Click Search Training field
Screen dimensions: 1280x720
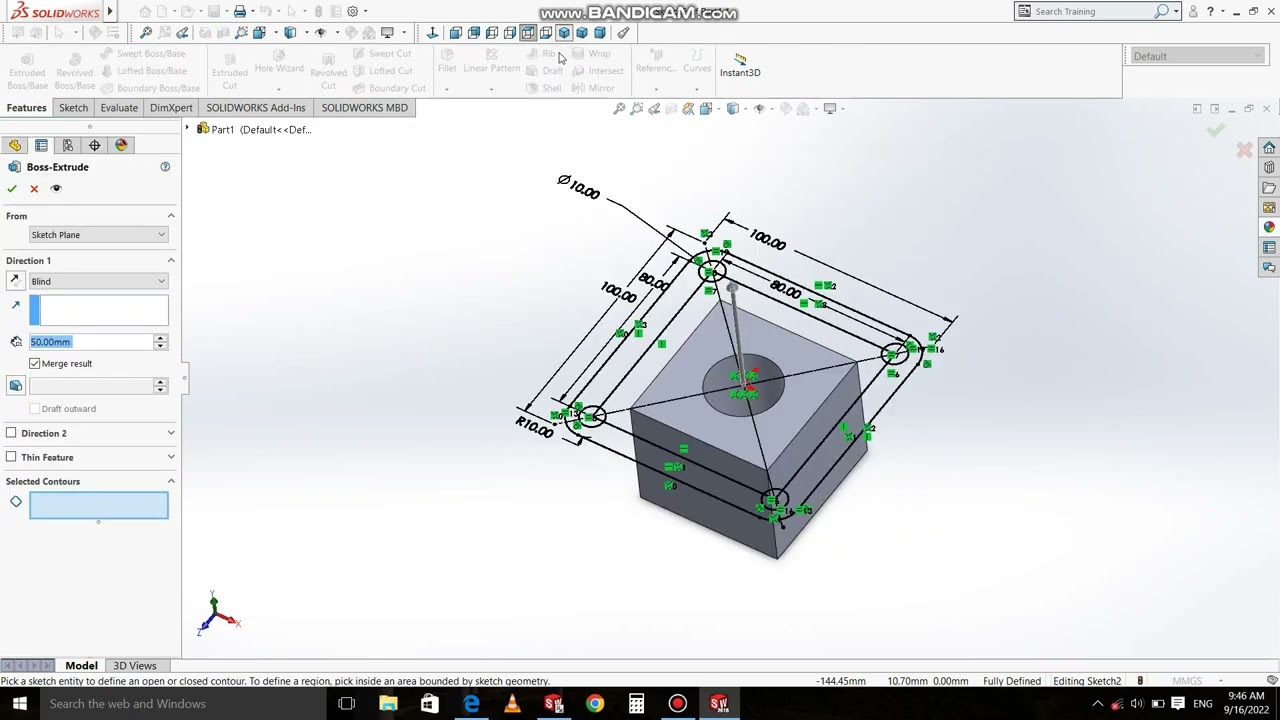[x=1092, y=12]
